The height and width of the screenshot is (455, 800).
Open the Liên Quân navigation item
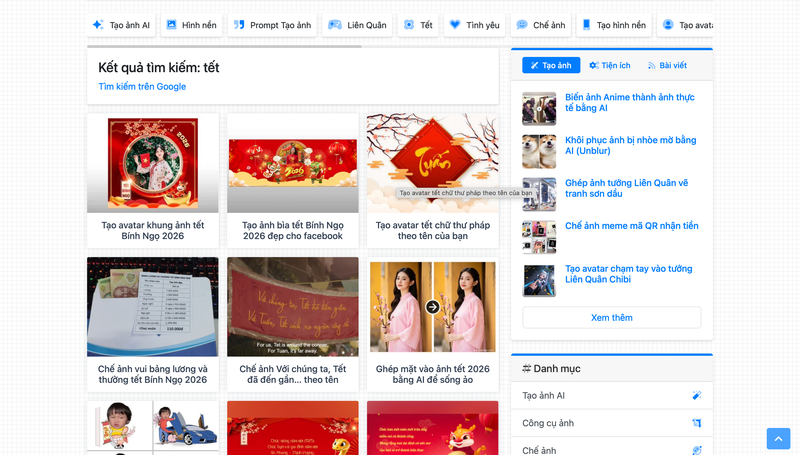(x=357, y=25)
